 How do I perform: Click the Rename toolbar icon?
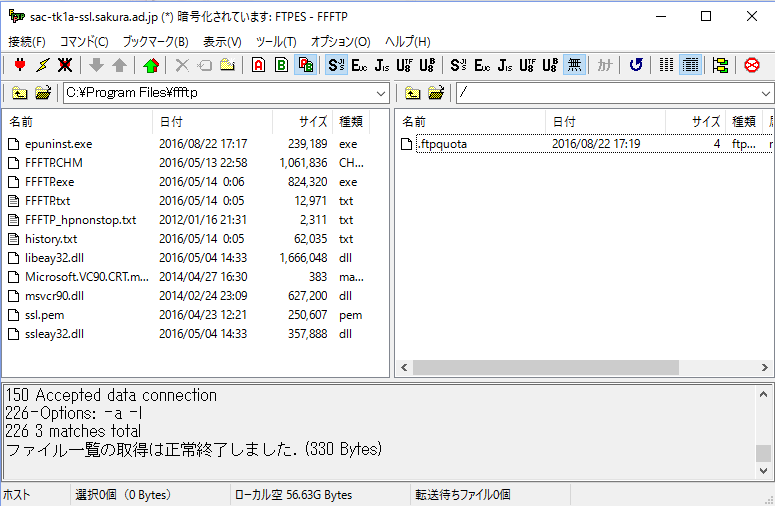[205, 65]
